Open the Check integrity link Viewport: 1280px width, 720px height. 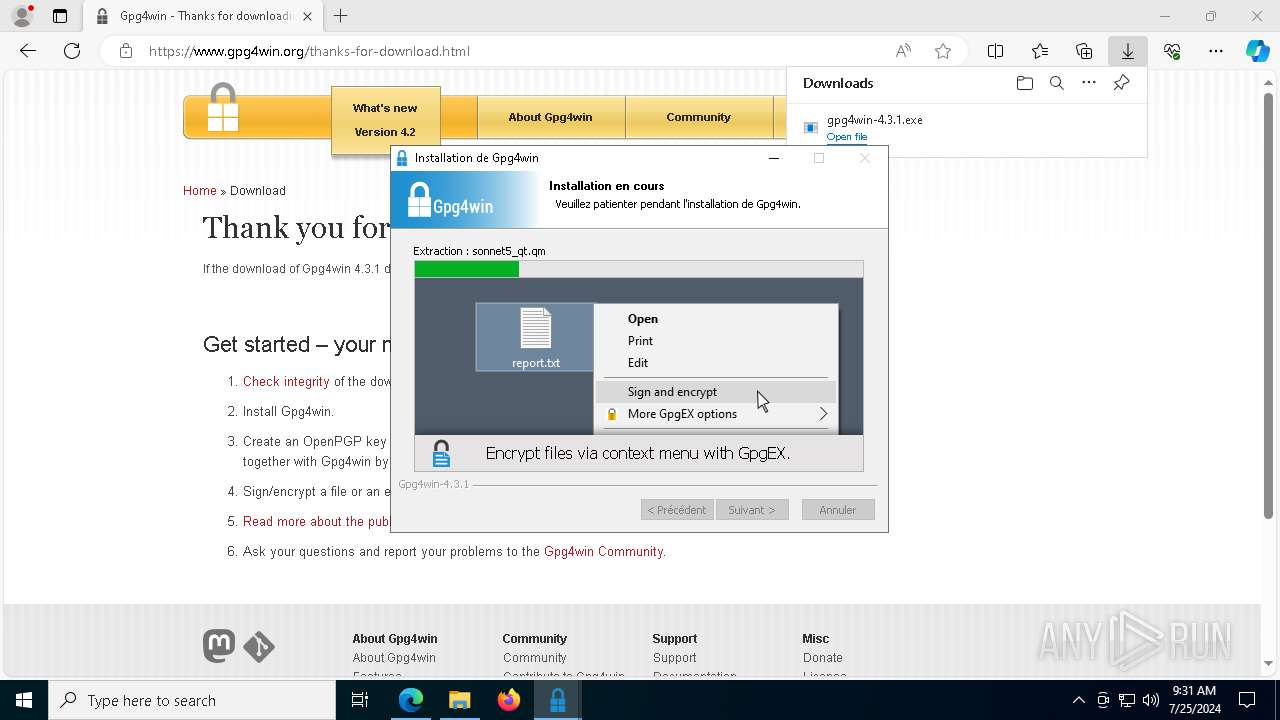pyautogui.click(x=286, y=381)
